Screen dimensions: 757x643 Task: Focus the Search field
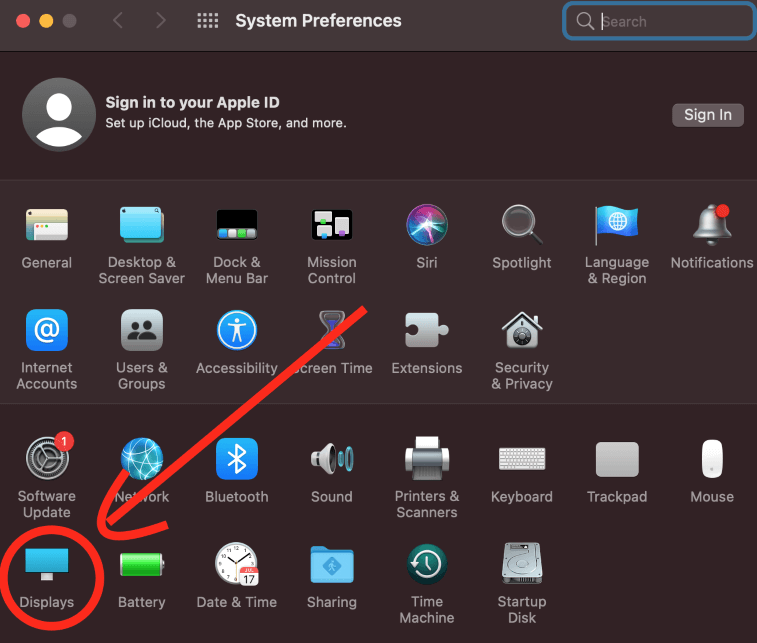(x=659, y=21)
